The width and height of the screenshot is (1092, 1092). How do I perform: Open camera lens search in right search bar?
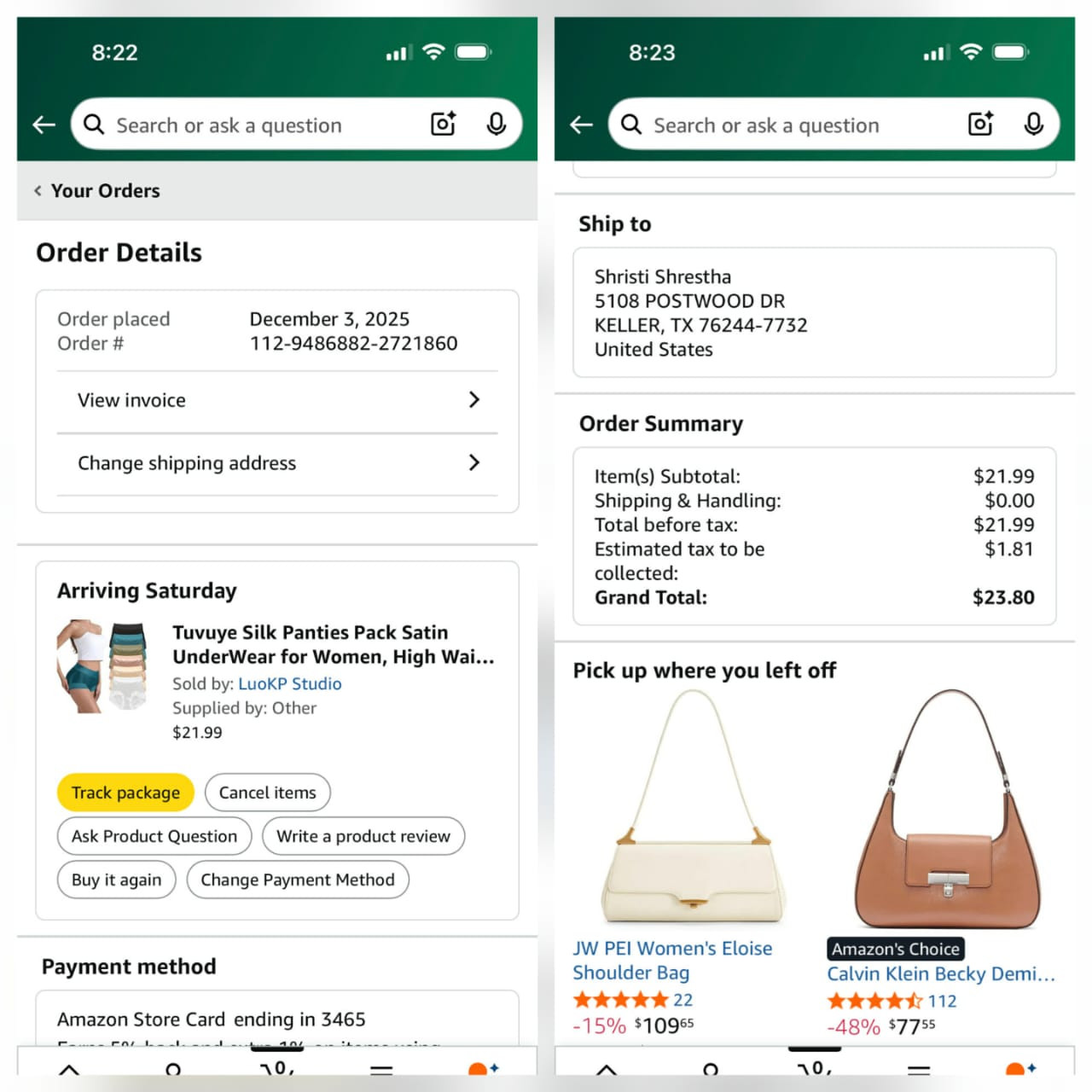point(980,125)
